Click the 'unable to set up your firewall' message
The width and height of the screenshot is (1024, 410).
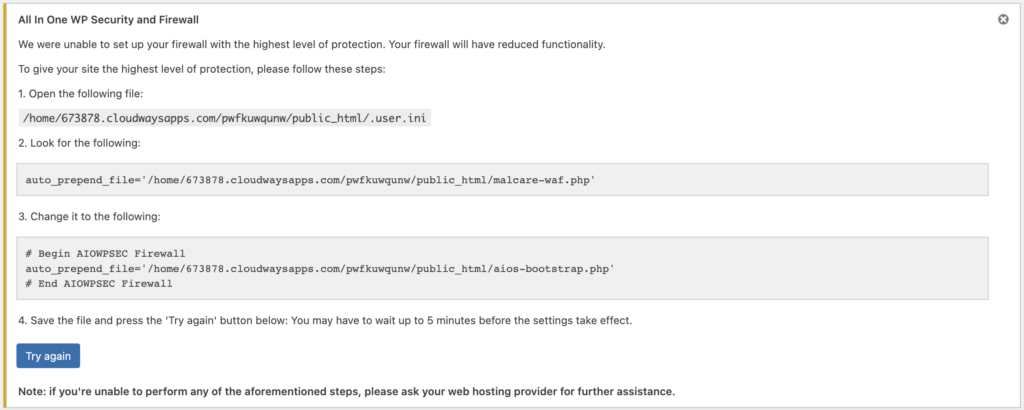pyautogui.click(x=312, y=45)
